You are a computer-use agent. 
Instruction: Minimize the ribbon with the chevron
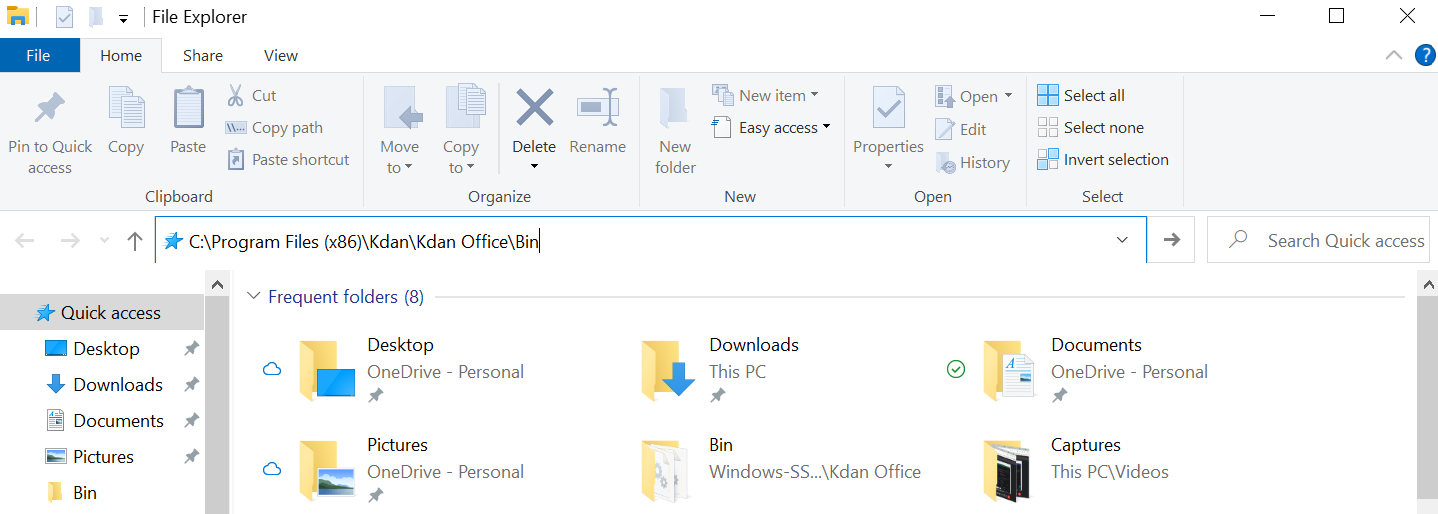(1393, 55)
